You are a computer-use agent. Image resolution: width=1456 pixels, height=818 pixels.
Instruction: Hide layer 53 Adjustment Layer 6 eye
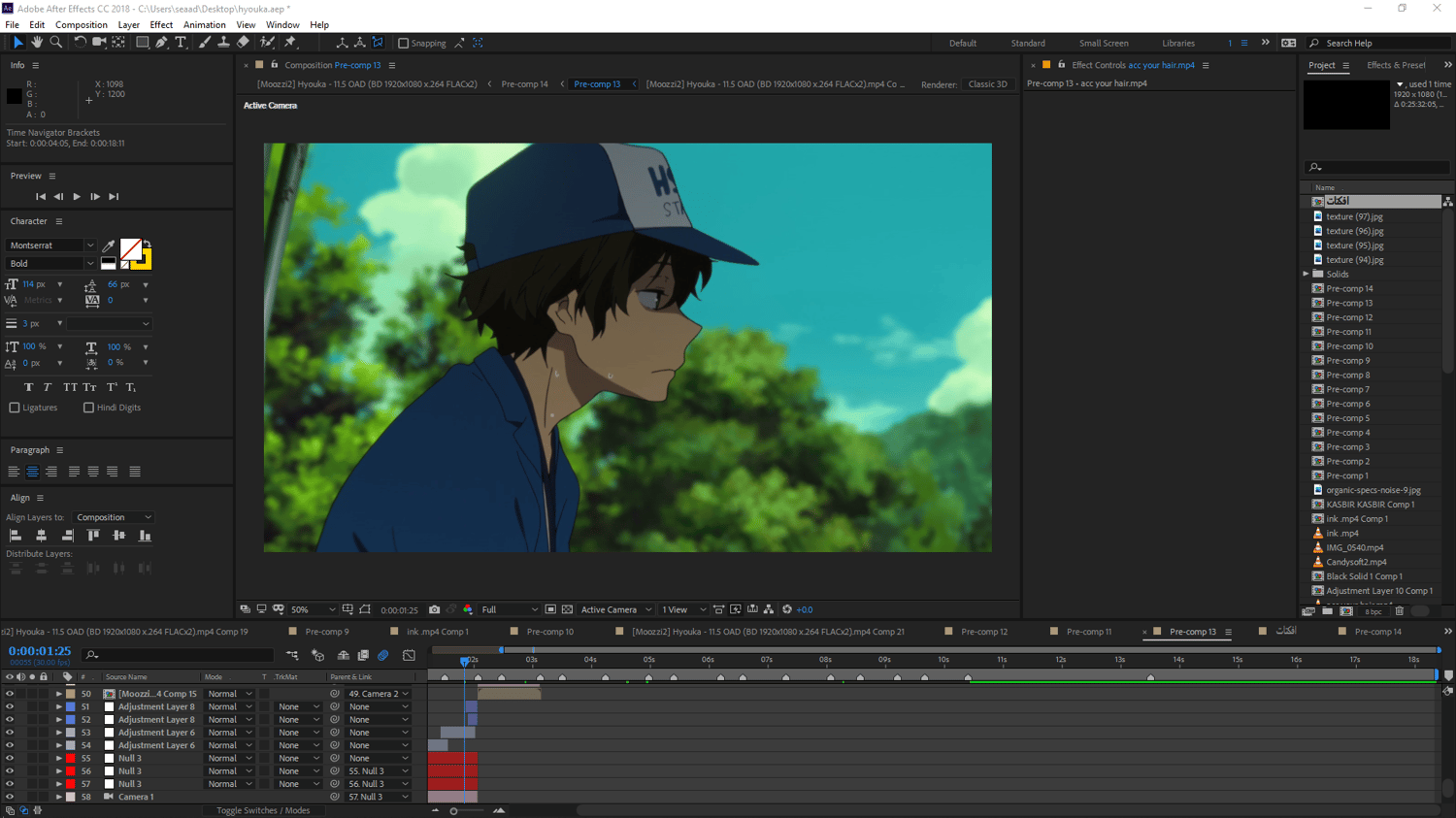tap(10, 733)
